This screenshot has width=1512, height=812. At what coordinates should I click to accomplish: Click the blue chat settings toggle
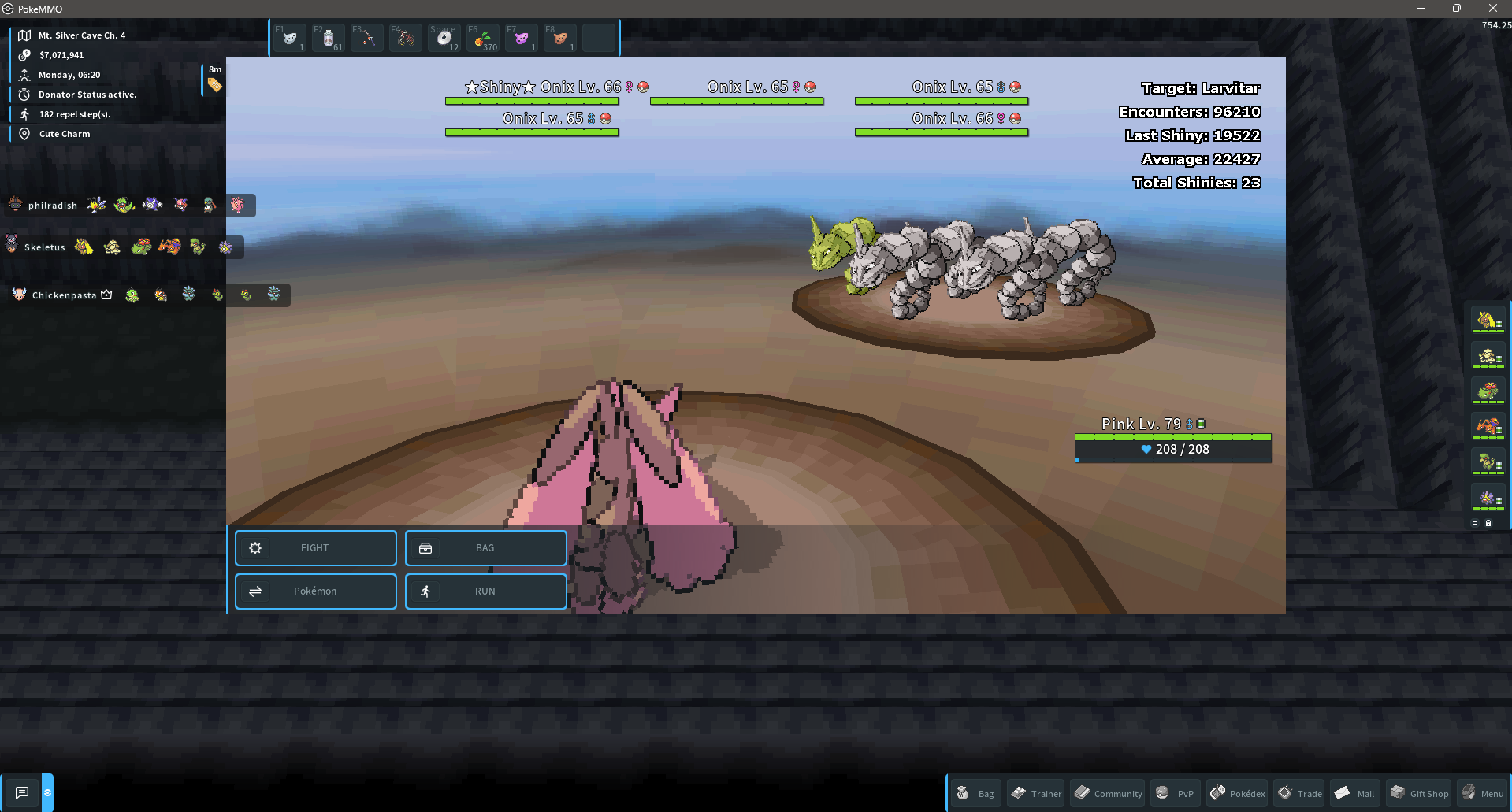point(47,792)
